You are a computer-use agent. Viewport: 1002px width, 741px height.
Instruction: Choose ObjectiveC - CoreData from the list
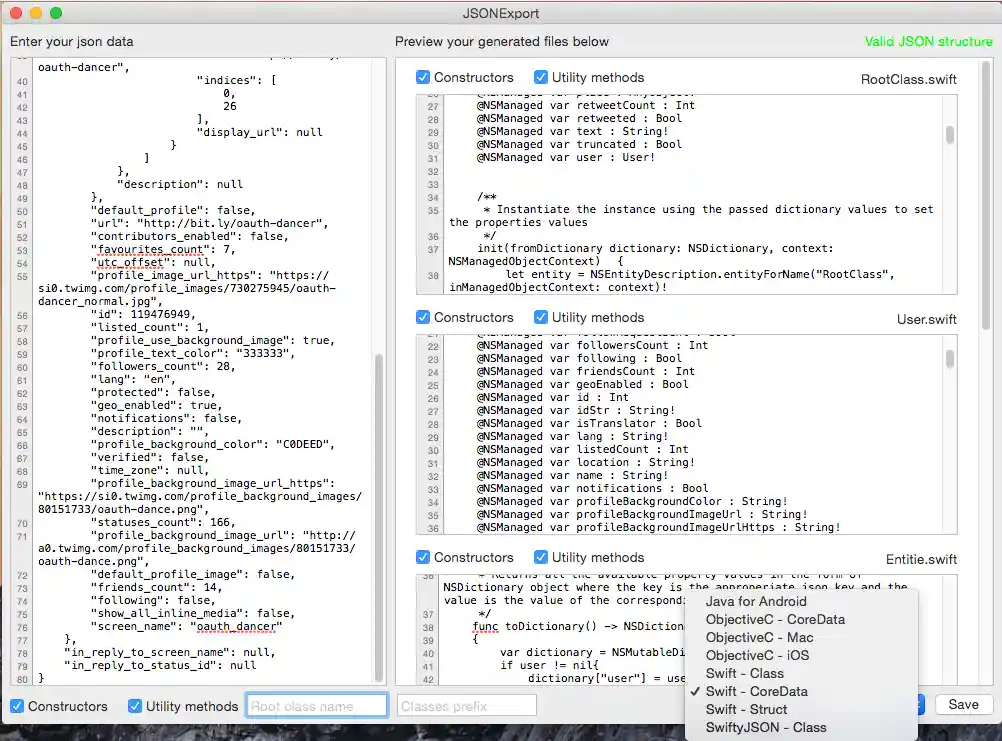click(774, 619)
